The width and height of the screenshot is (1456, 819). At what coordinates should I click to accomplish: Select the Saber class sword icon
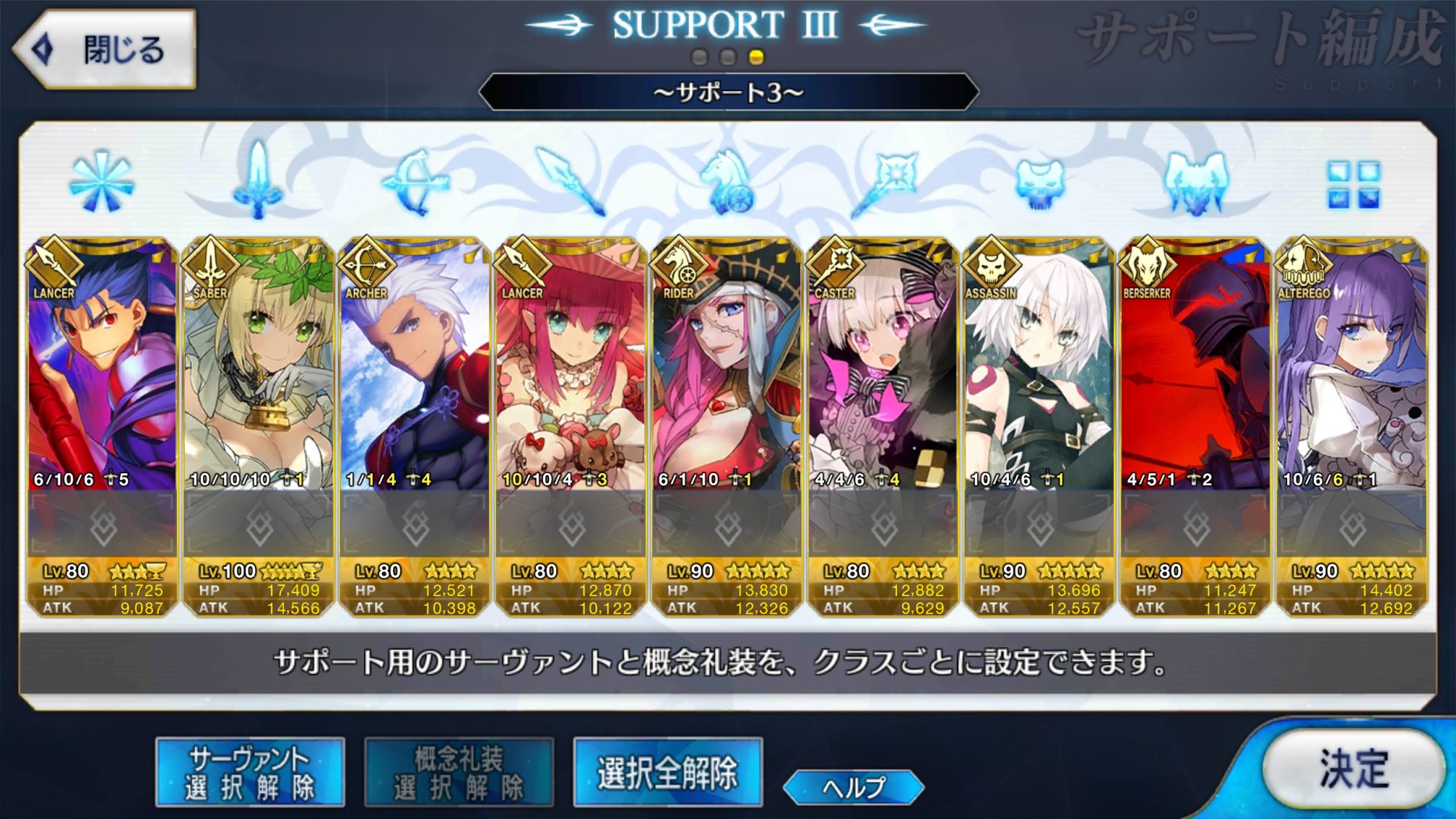click(258, 180)
